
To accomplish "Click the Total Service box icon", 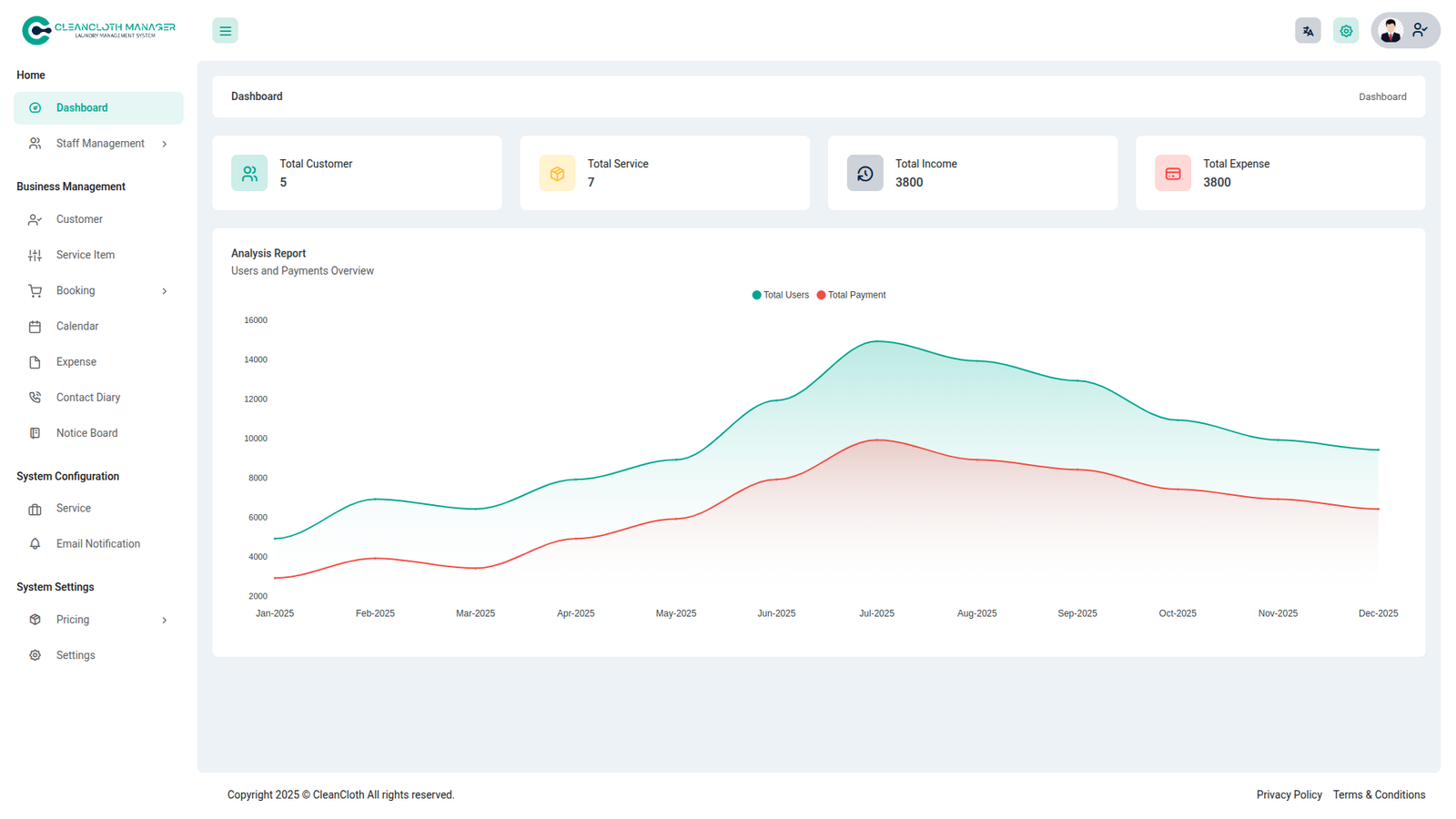I will (x=557, y=173).
